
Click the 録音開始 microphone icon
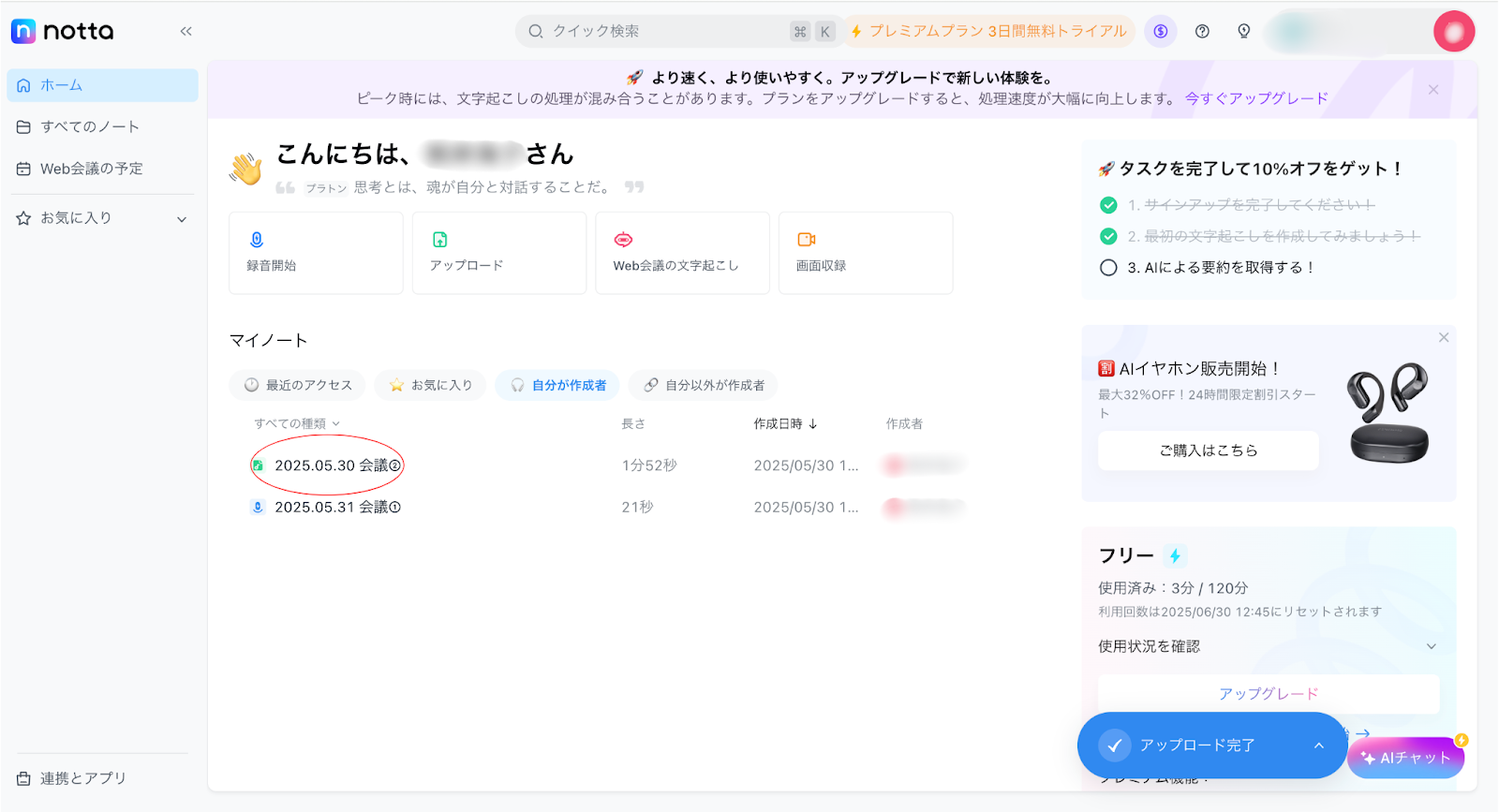click(257, 240)
